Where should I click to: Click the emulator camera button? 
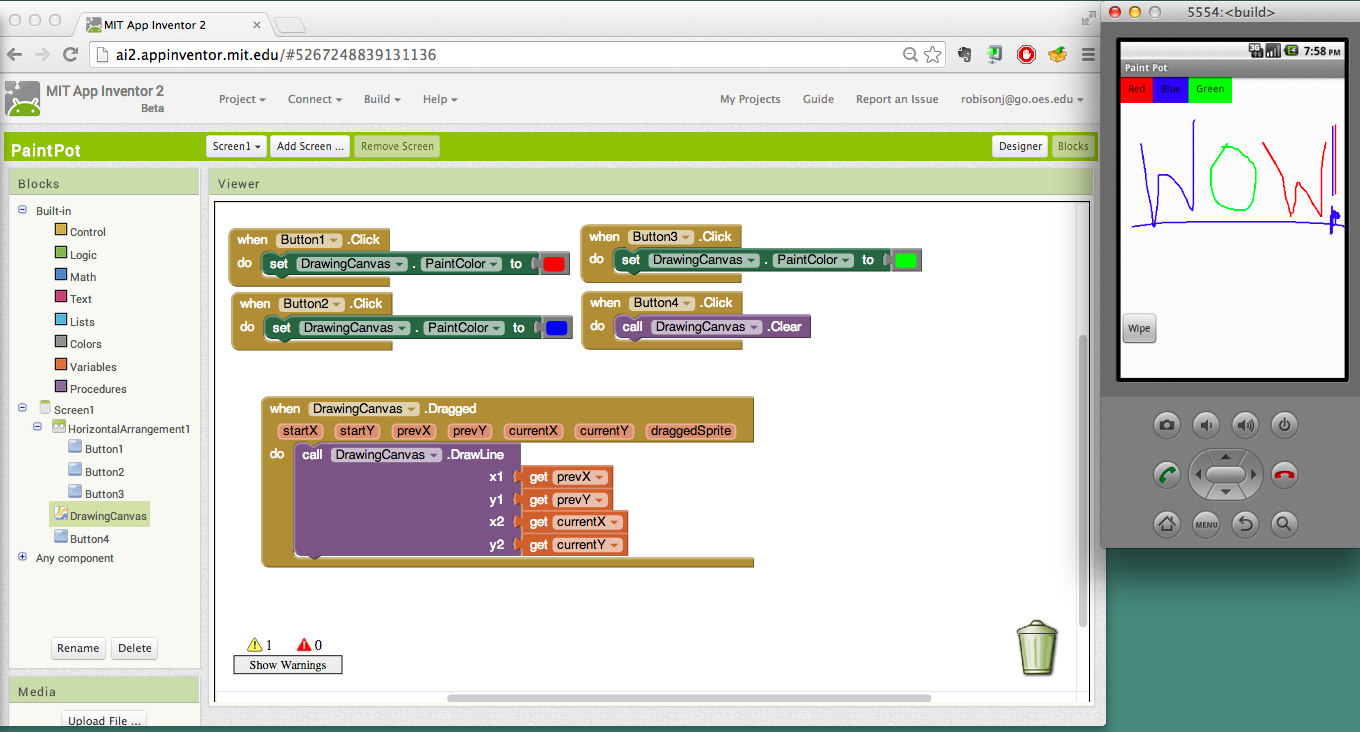[x=1166, y=425]
